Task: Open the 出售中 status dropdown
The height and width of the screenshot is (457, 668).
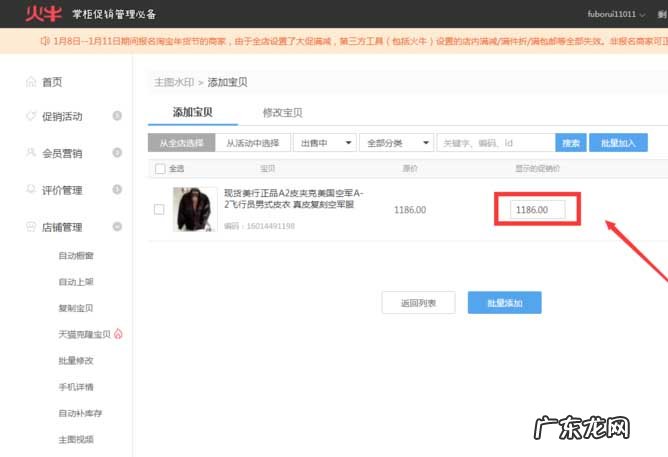Action: (x=325, y=143)
